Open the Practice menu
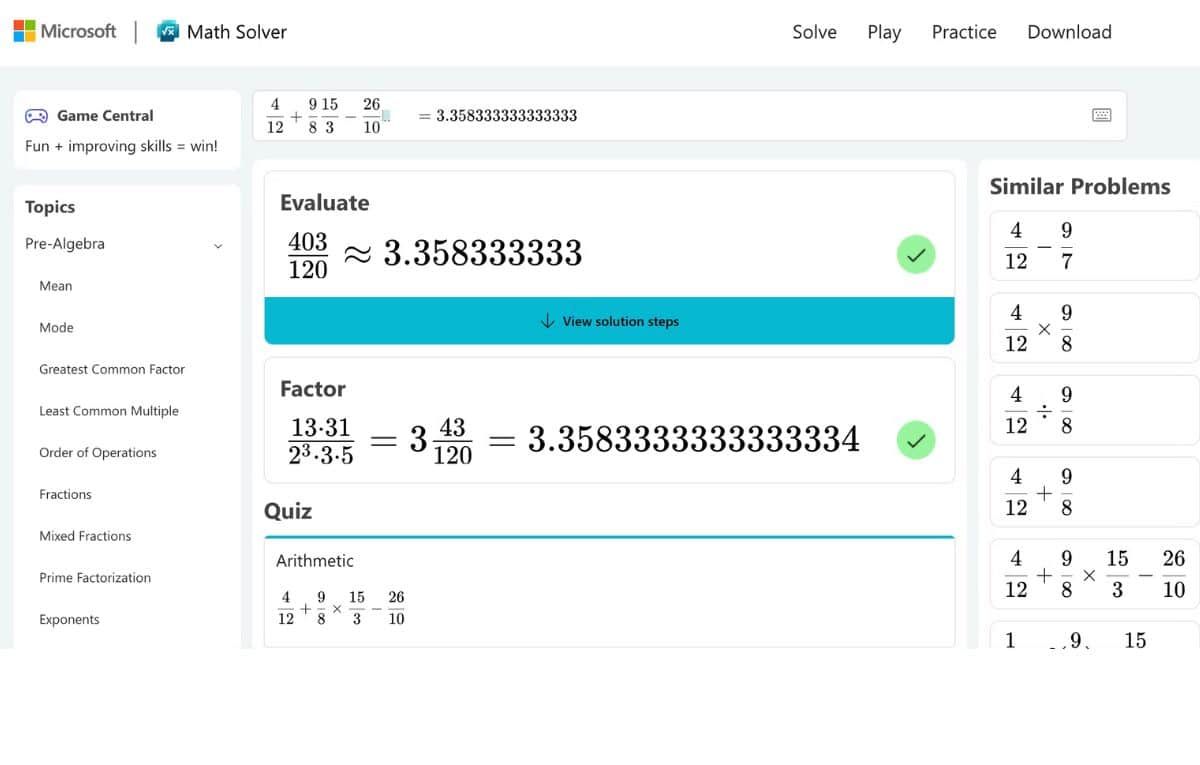The width and height of the screenshot is (1200, 765). (x=963, y=32)
